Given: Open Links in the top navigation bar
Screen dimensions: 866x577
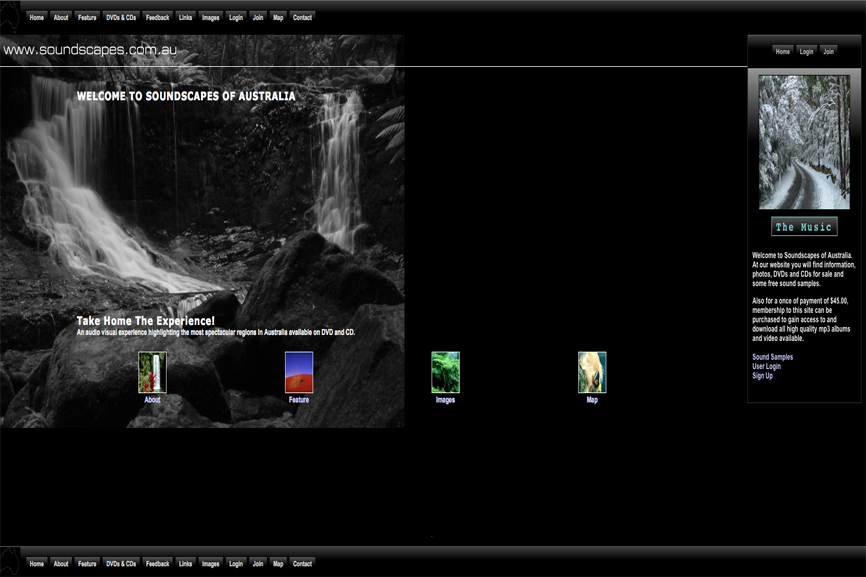Looking at the screenshot, I should click(x=186, y=17).
